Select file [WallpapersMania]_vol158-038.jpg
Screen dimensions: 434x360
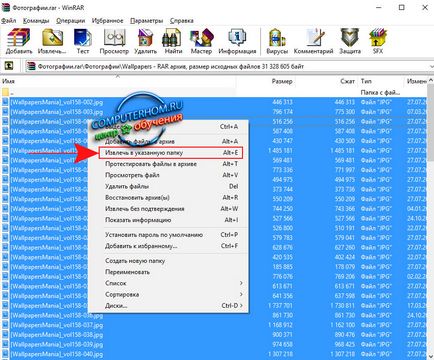coord(57,334)
